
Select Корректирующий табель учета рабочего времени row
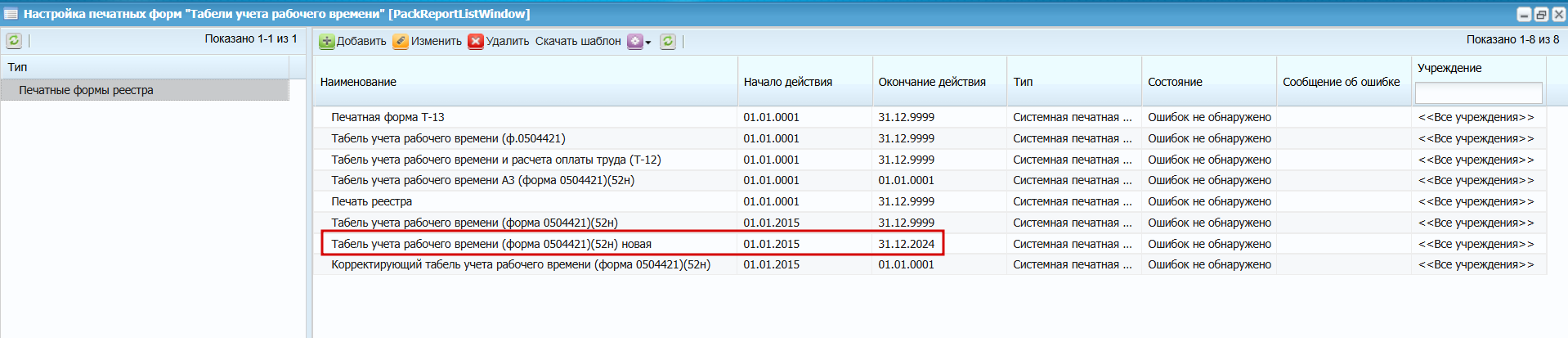click(x=930, y=264)
